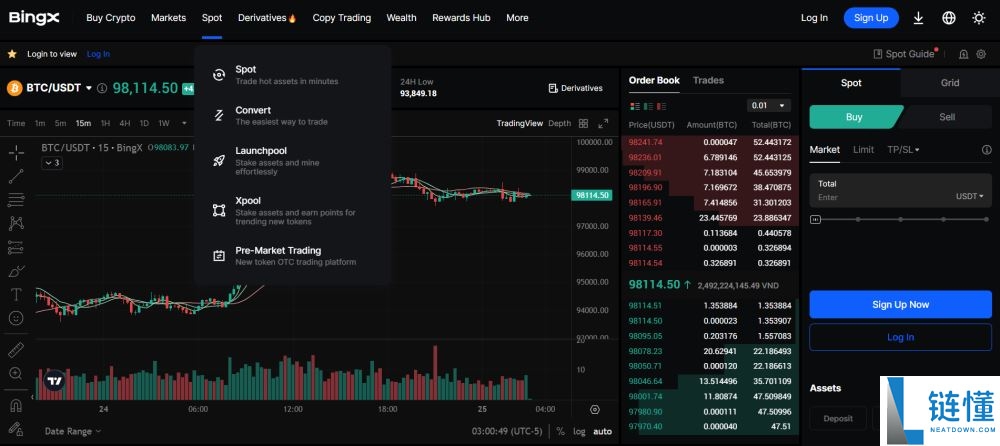Select the Buy side button
Viewport: 1000px width, 446px height.
click(854, 117)
